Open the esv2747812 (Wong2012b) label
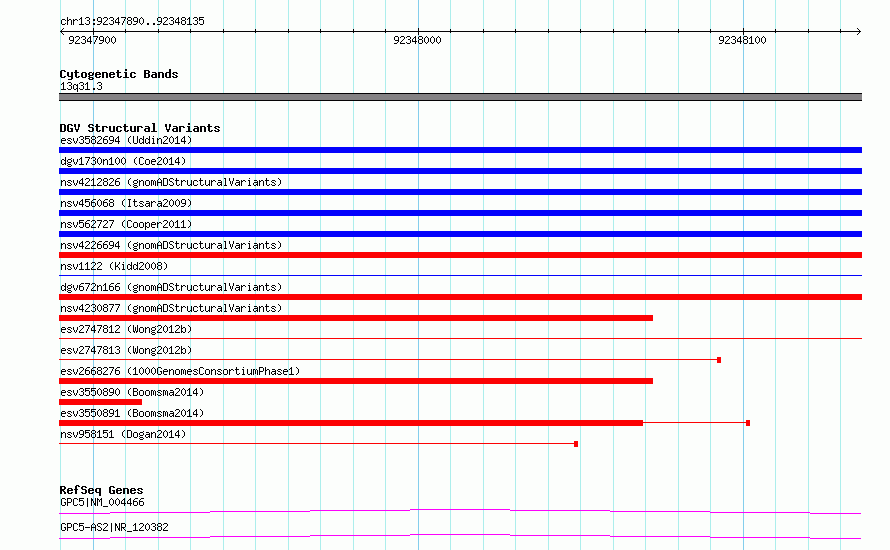The height and width of the screenshot is (550, 890). pyautogui.click(x=126, y=329)
